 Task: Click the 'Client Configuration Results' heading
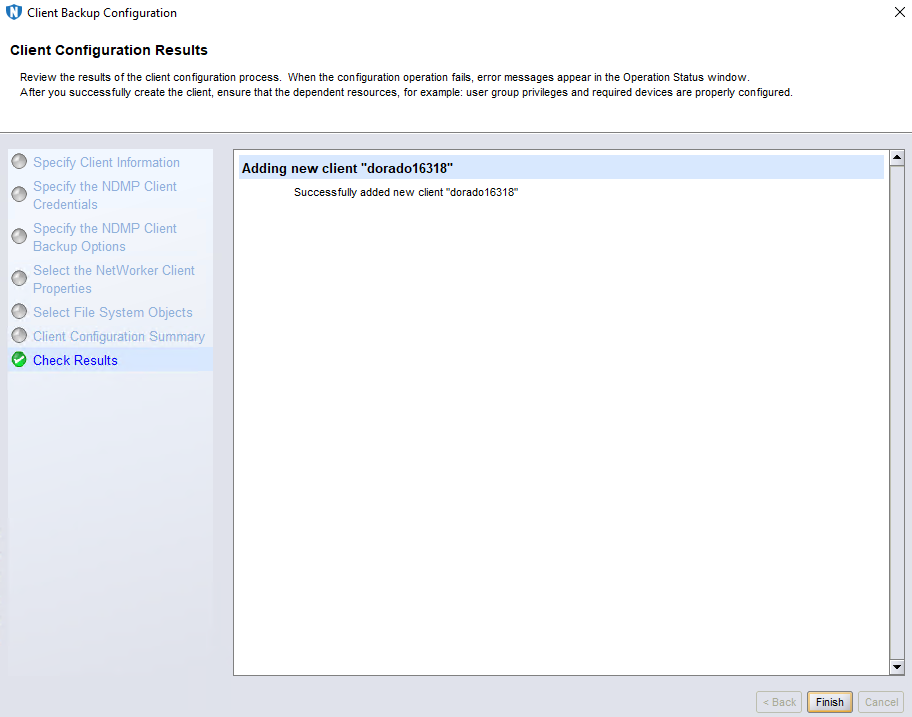(109, 50)
